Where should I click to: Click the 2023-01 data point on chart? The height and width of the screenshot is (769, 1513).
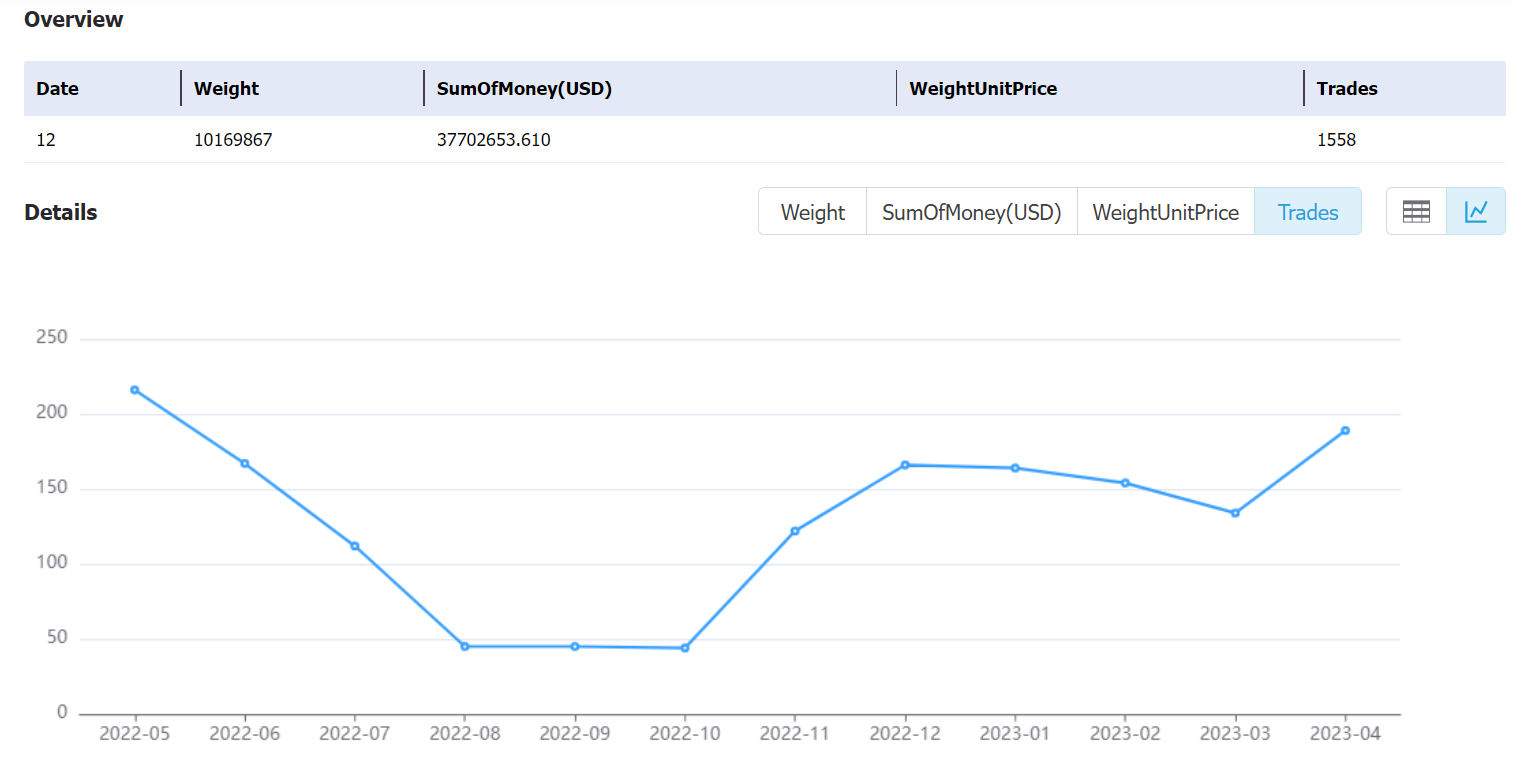(1015, 468)
